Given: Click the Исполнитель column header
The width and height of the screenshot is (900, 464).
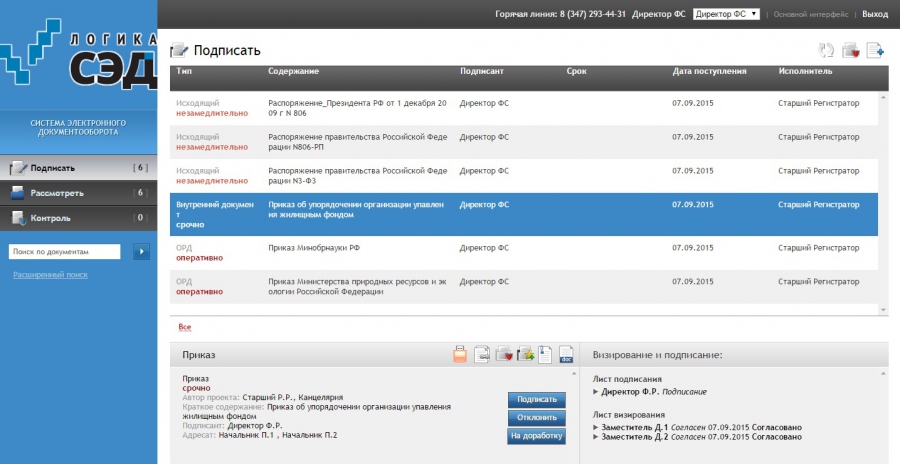Looking at the screenshot, I should pos(805,71).
